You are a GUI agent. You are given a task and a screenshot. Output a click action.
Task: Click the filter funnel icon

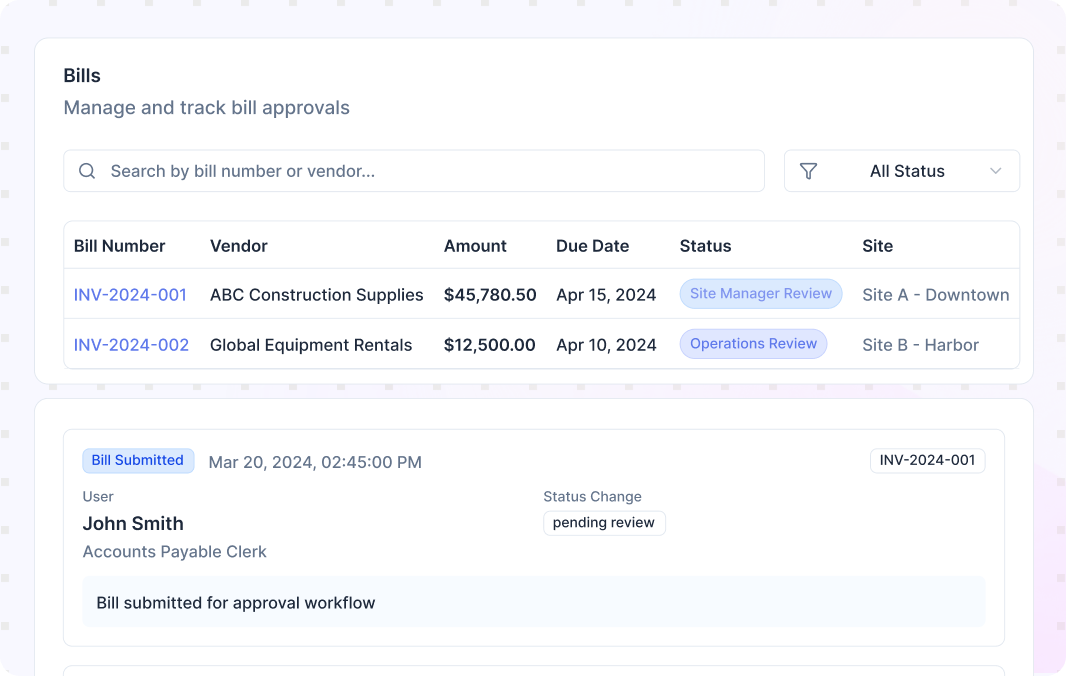click(x=808, y=171)
